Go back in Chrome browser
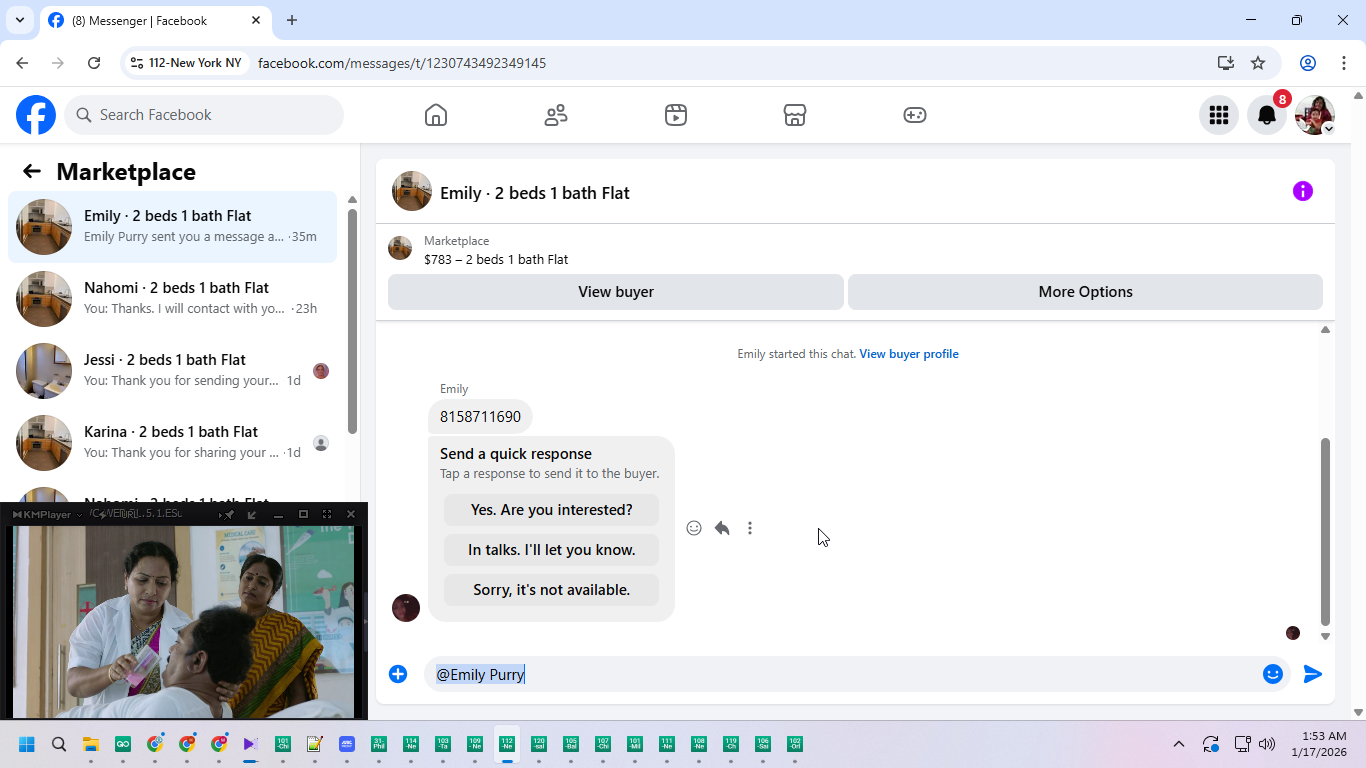 tap(22, 63)
